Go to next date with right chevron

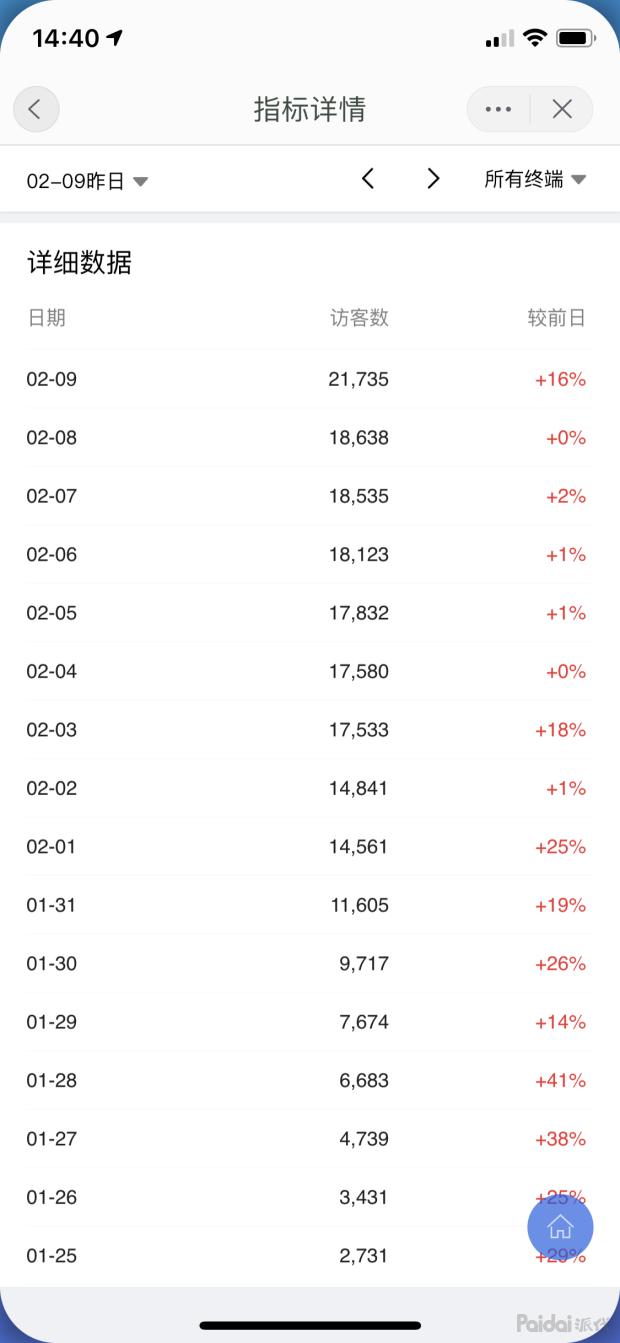pos(433,179)
